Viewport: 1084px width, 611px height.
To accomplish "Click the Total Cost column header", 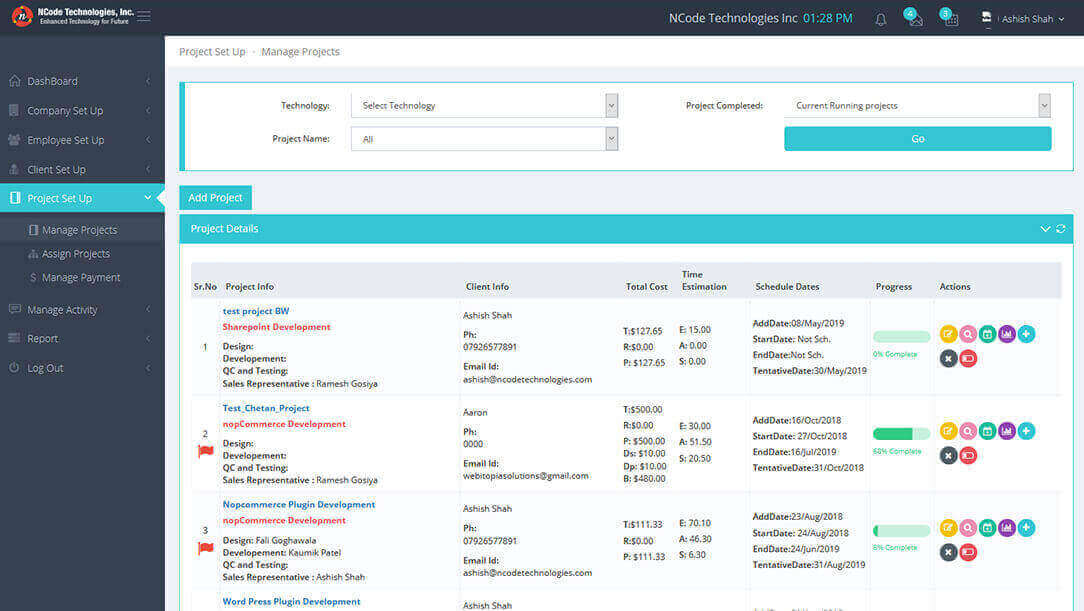I will click(646, 286).
